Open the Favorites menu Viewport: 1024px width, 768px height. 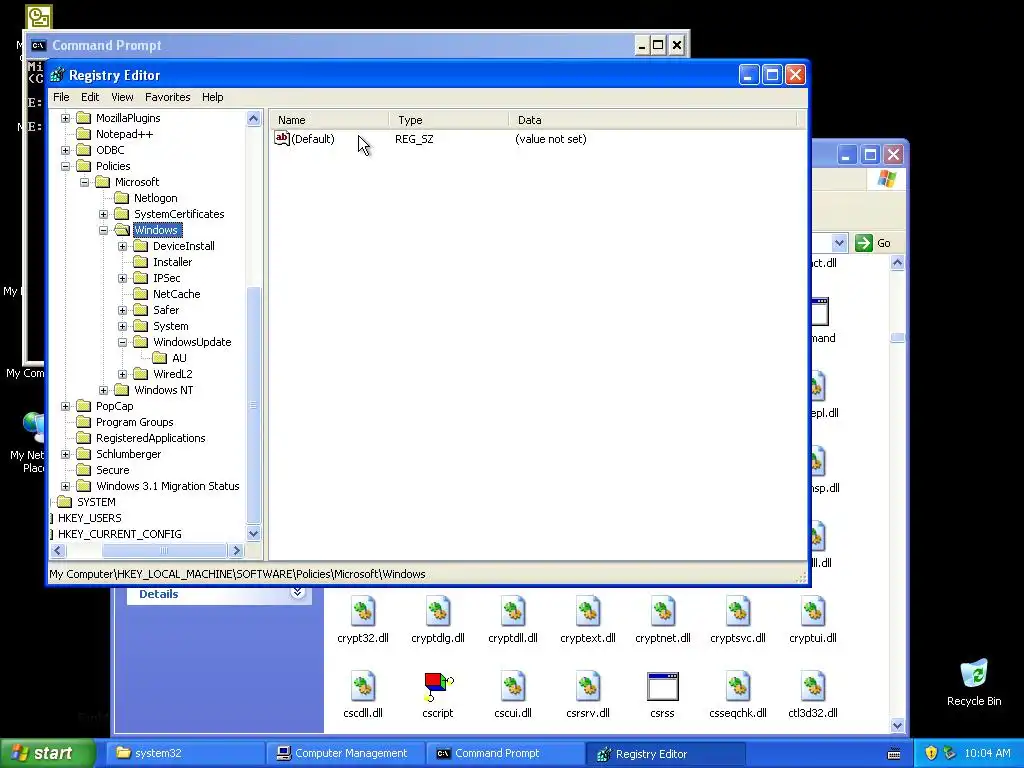[168, 97]
